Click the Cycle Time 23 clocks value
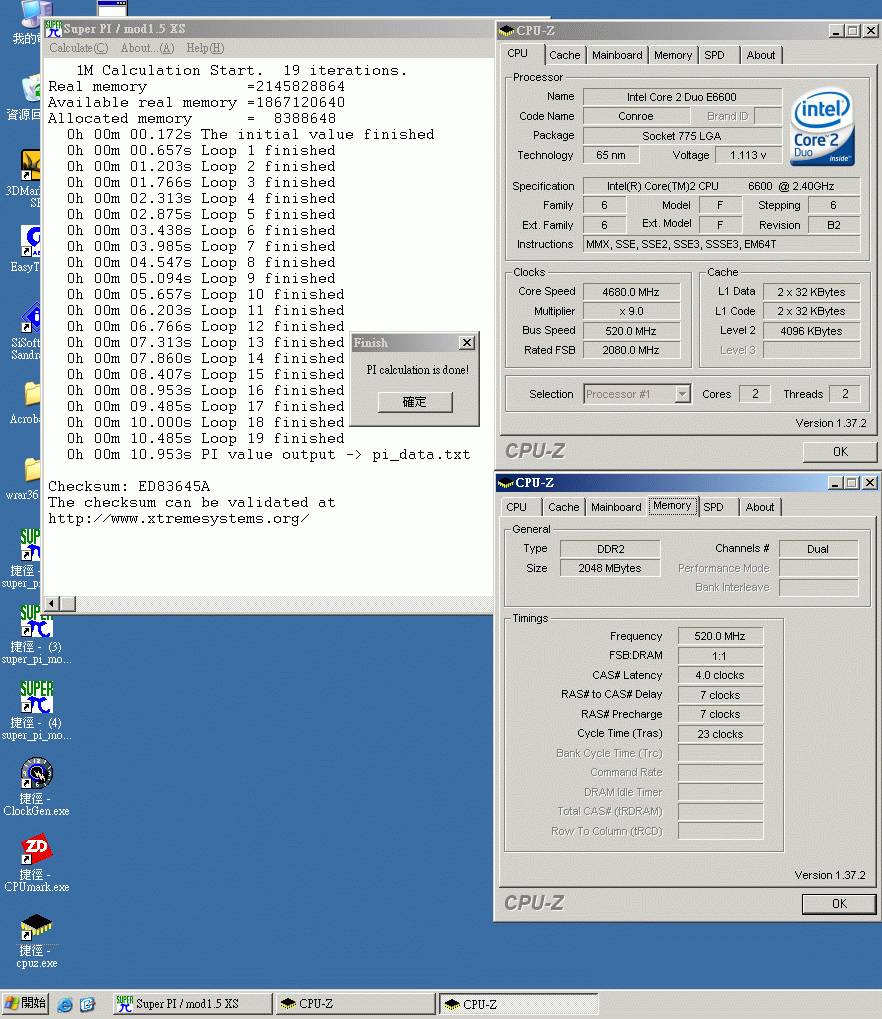Viewport: 882px width, 1019px height. (720, 734)
